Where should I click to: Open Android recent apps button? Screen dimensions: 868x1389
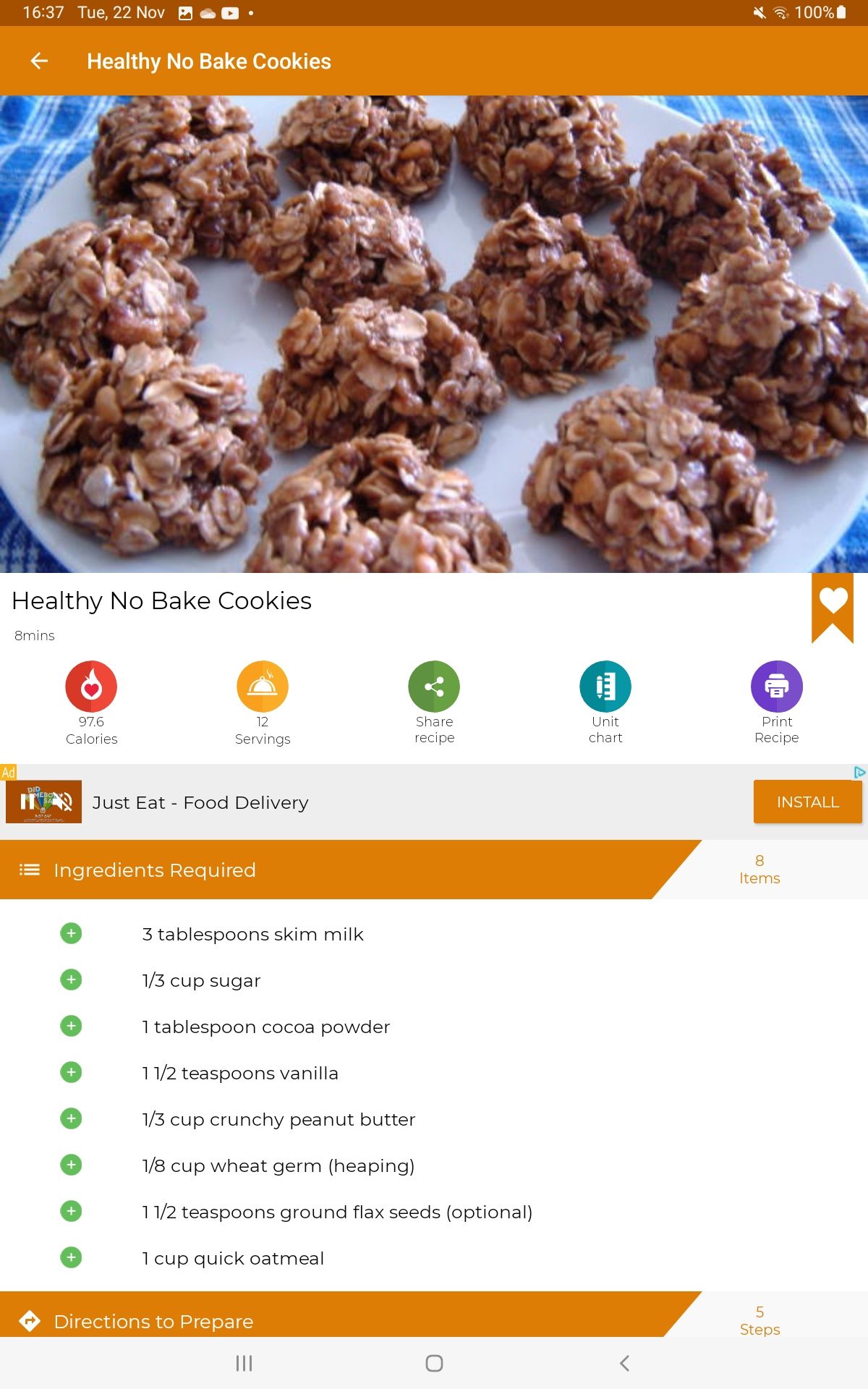coord(244,1363)
